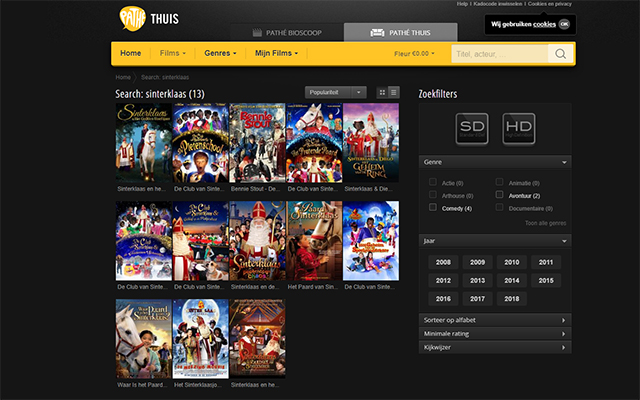Open Het Sinterklaasjournaal movie poster
640x400 pixels.
pos(200,339)
